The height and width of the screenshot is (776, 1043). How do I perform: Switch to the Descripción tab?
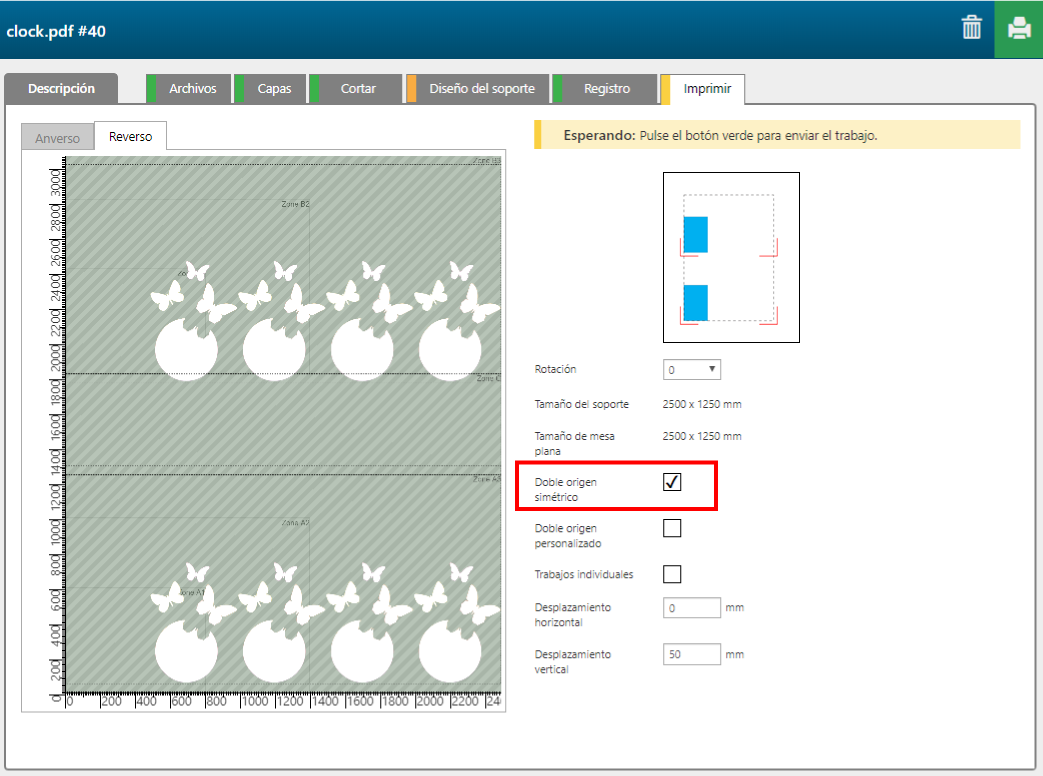pyautogui.click(x=61, y=89)
